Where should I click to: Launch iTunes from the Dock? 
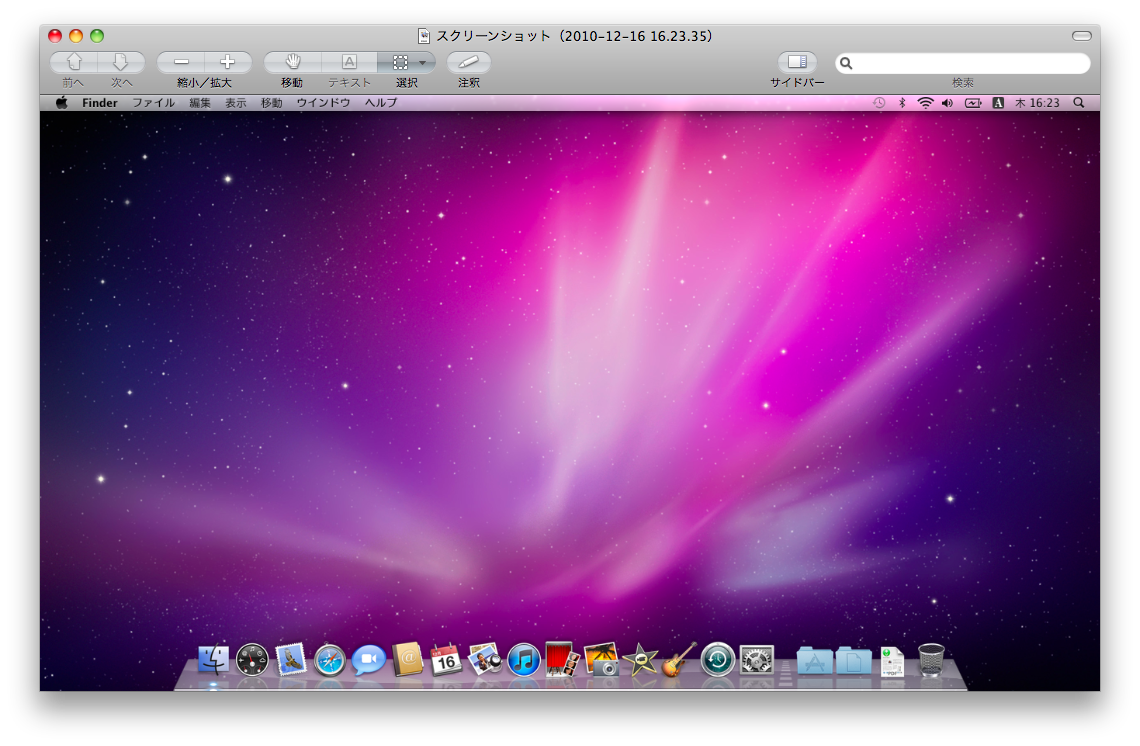pyautogui.click(x=523, y=660)
